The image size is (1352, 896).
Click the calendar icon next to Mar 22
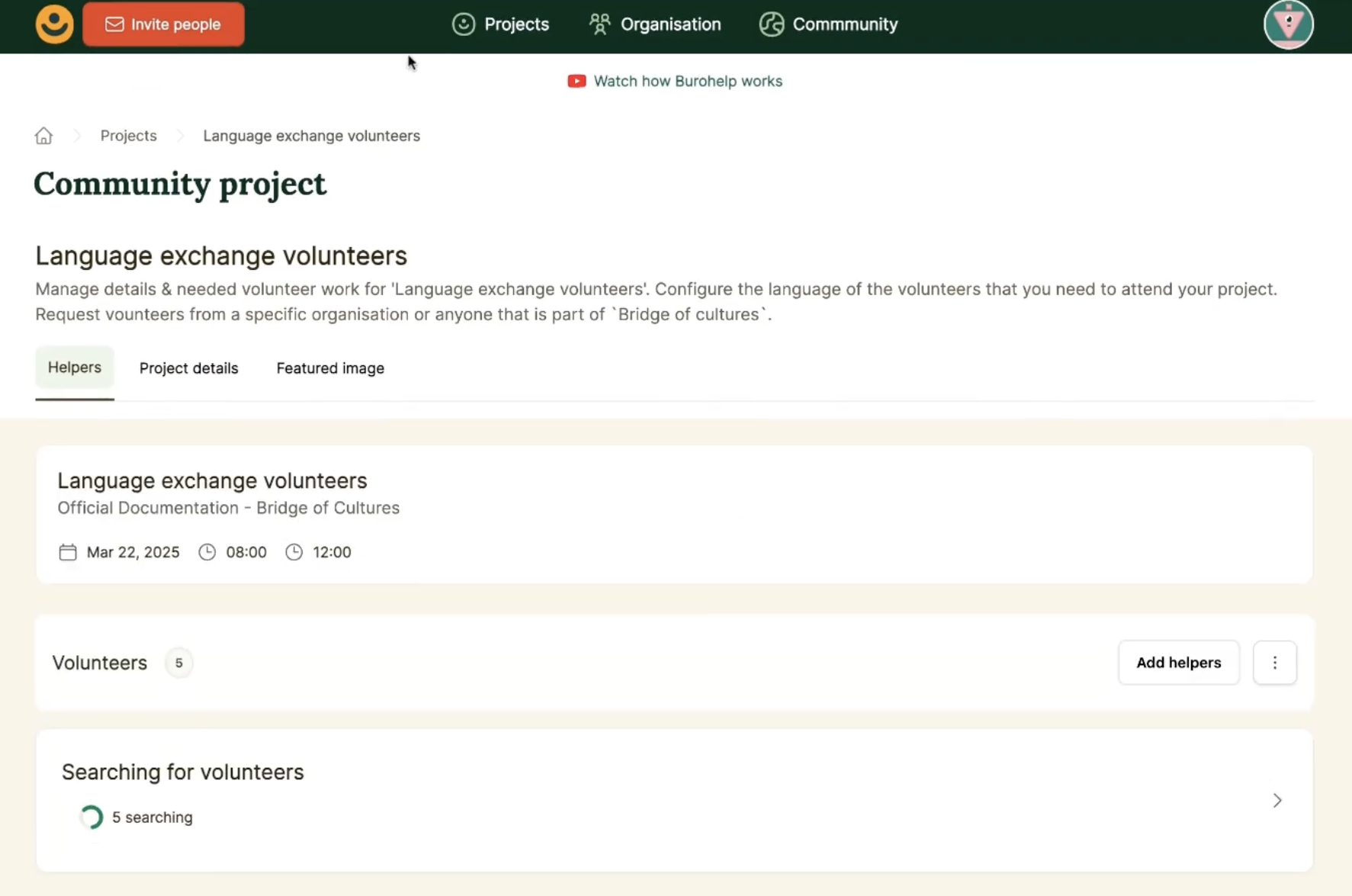coord(67,552)
